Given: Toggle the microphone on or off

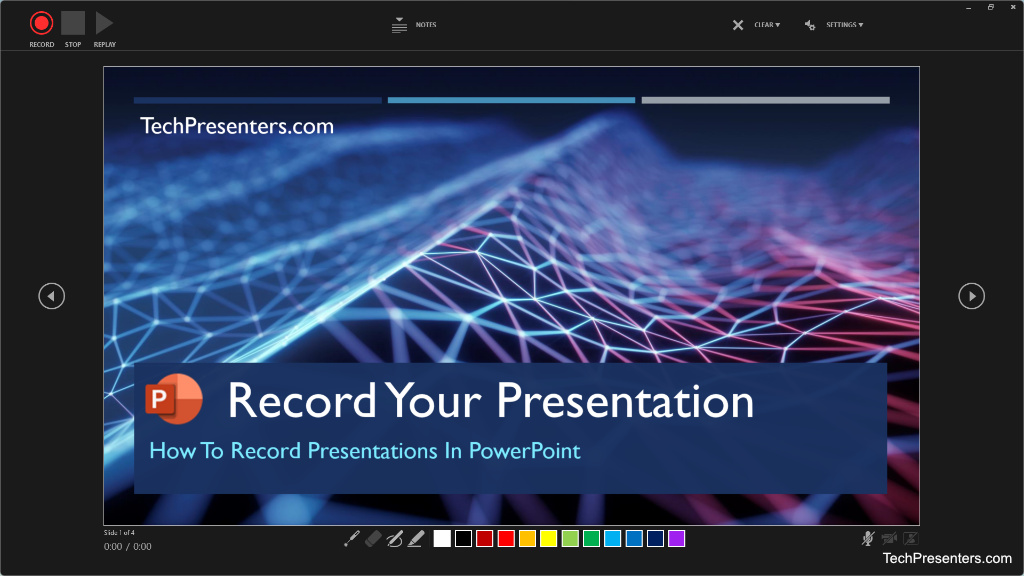Looking at the screenshot, I should 868,539.
